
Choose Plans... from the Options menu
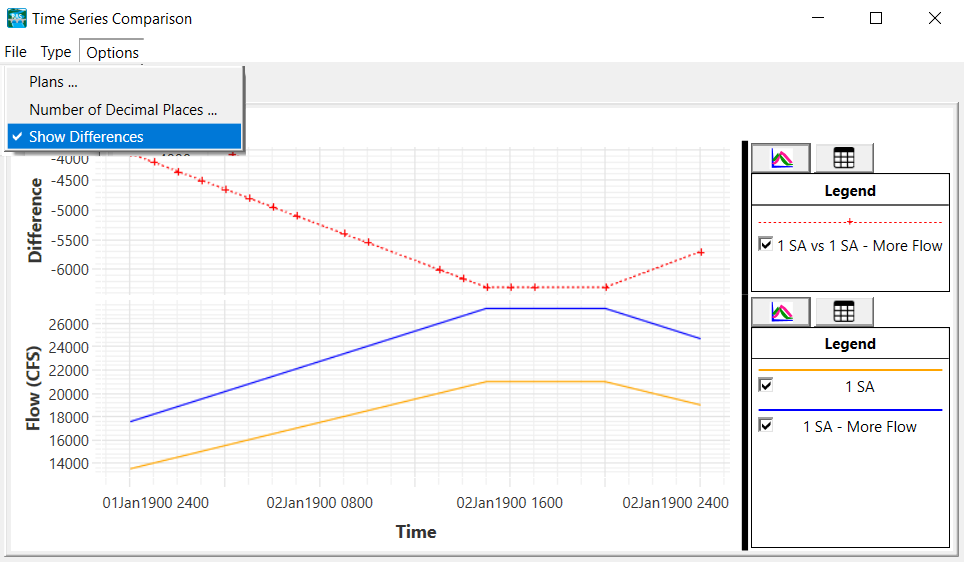(x=54, y=82)
